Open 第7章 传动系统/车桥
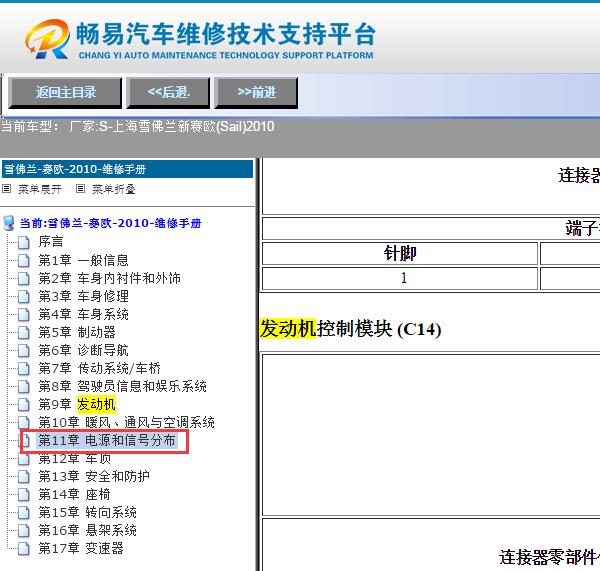Viewport: 600px width, 571px height. [x=99, y=368]
